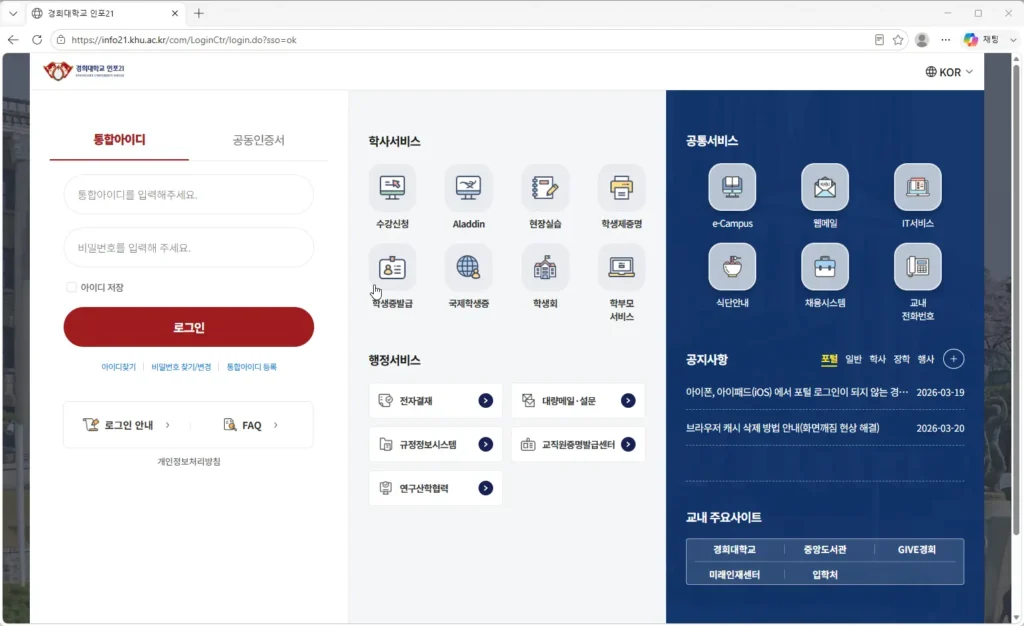The height and width of the screenshot is (626, 1024).
Task: Click the browser refresh icon
Action: click(x=37, y=40)
